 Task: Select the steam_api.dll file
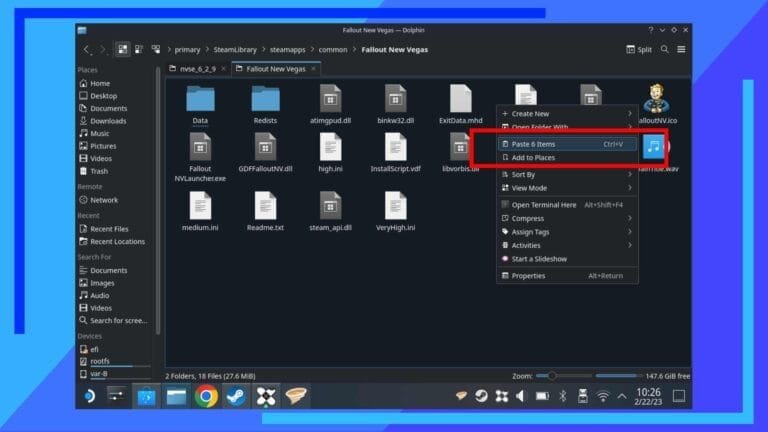pyautogui.click(x=330, y=211)
